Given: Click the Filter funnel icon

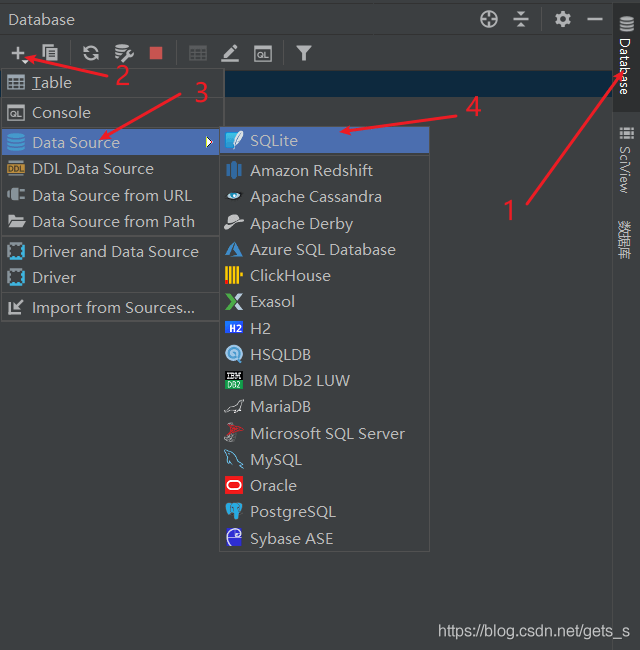Looking at the screenshot, I should (304, 53).
